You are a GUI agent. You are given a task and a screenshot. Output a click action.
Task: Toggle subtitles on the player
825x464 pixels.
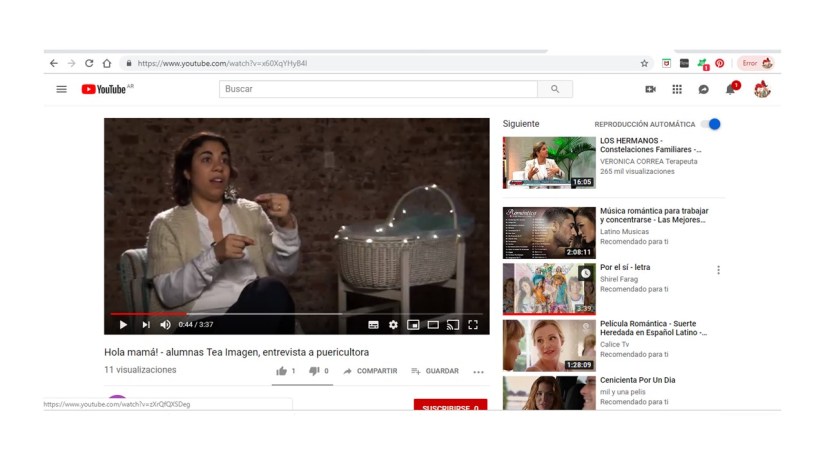pyautogui.click(x=373, y=325)
